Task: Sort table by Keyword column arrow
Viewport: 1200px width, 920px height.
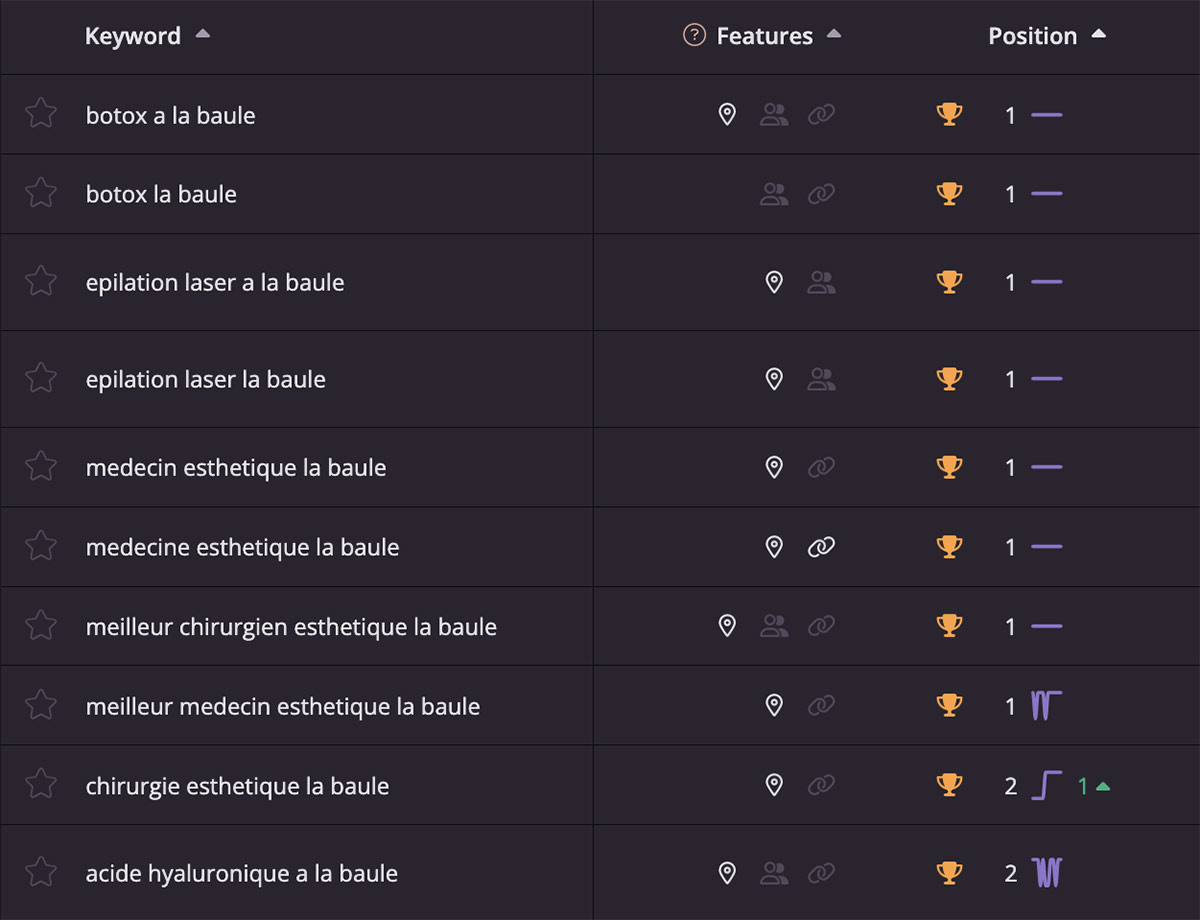Action: [203, 34]
